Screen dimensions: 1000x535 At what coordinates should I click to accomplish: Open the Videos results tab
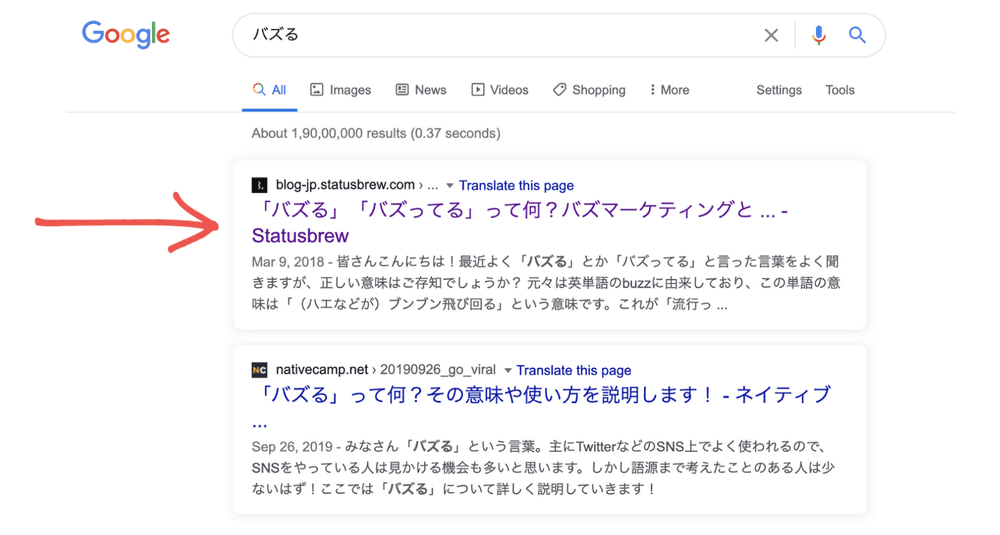click(500, 90)
